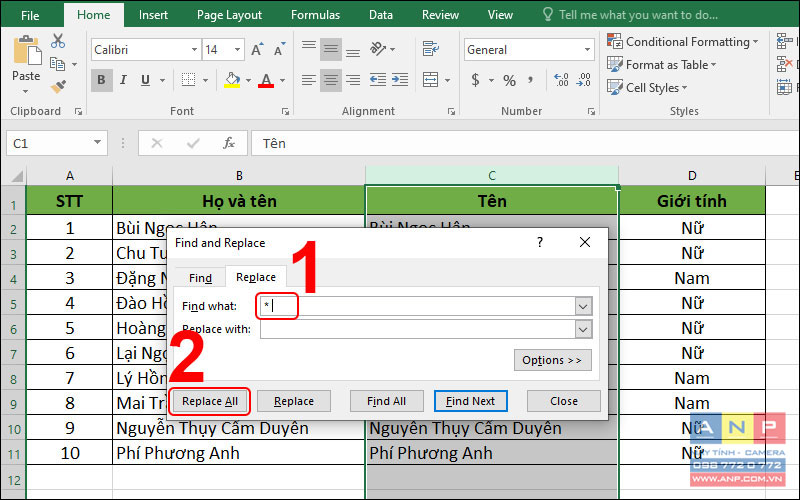
Task: Click the Decrease Indent icon
Action: [x=378, y=80]
